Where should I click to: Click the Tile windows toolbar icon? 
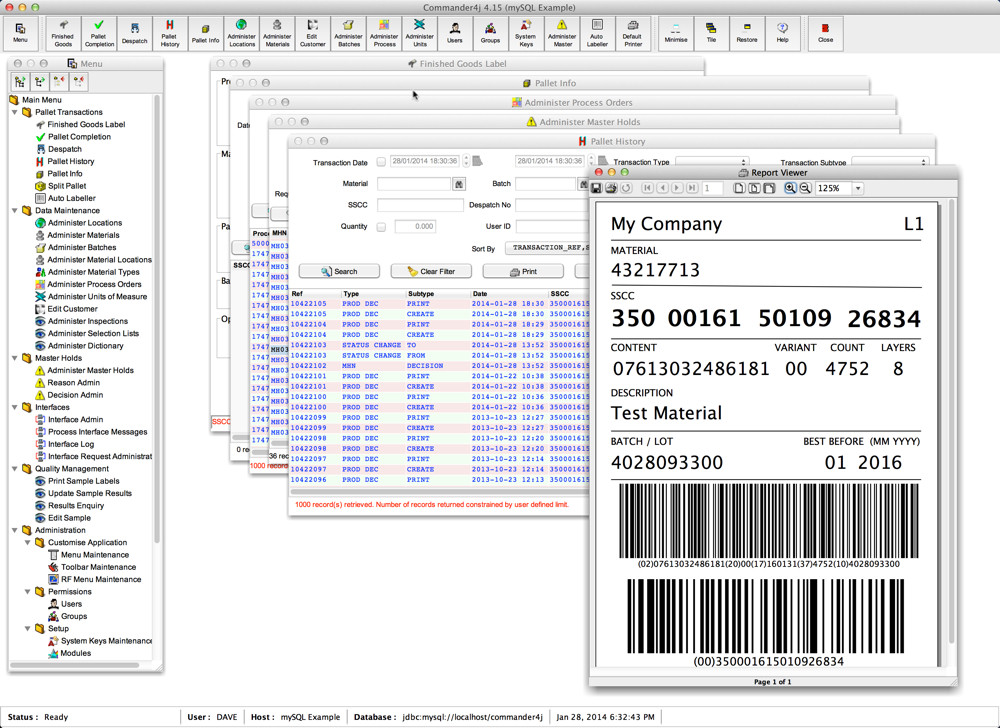[711, 32]
